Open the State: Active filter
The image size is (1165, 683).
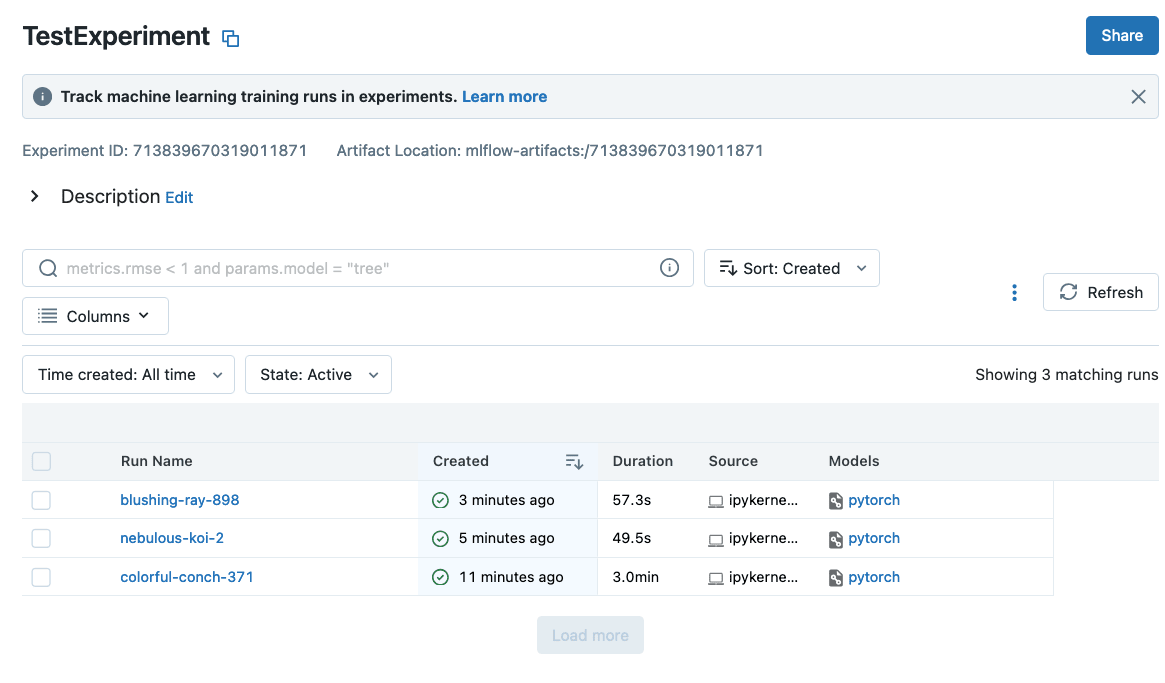318,375
